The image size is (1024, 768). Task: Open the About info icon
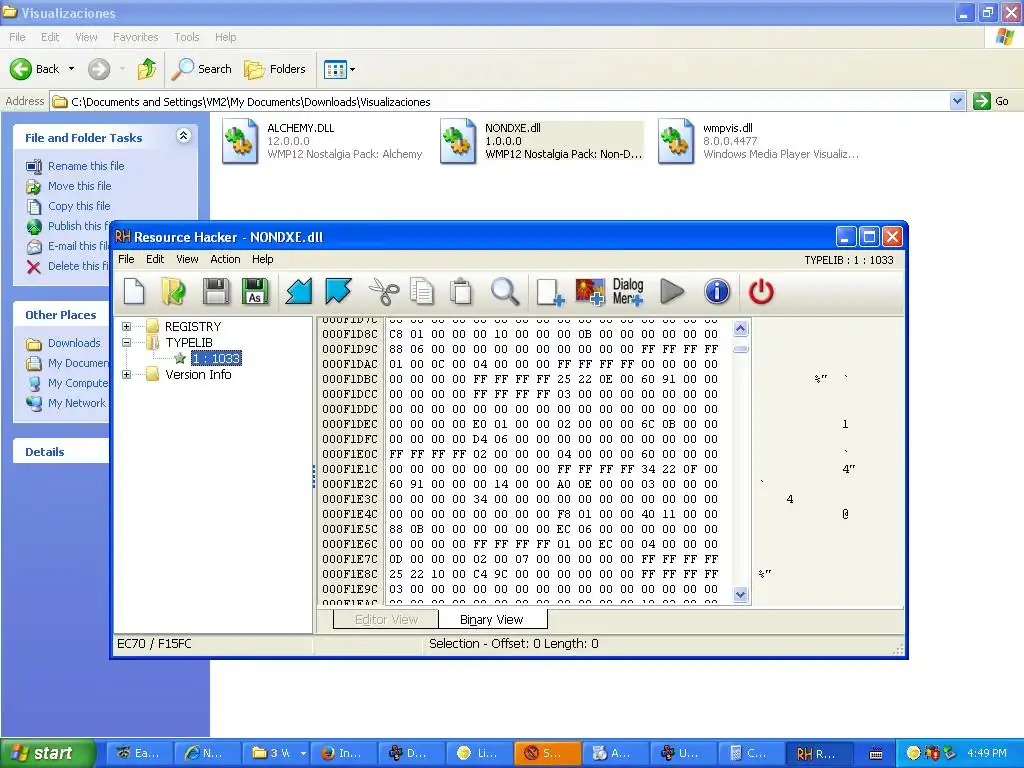tap(717, 291)
